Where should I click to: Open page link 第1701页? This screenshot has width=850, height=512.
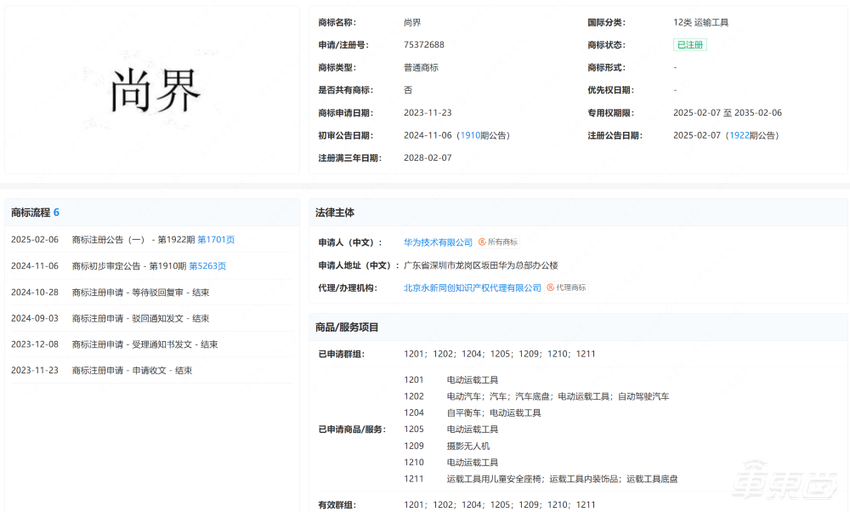[216, 240]
